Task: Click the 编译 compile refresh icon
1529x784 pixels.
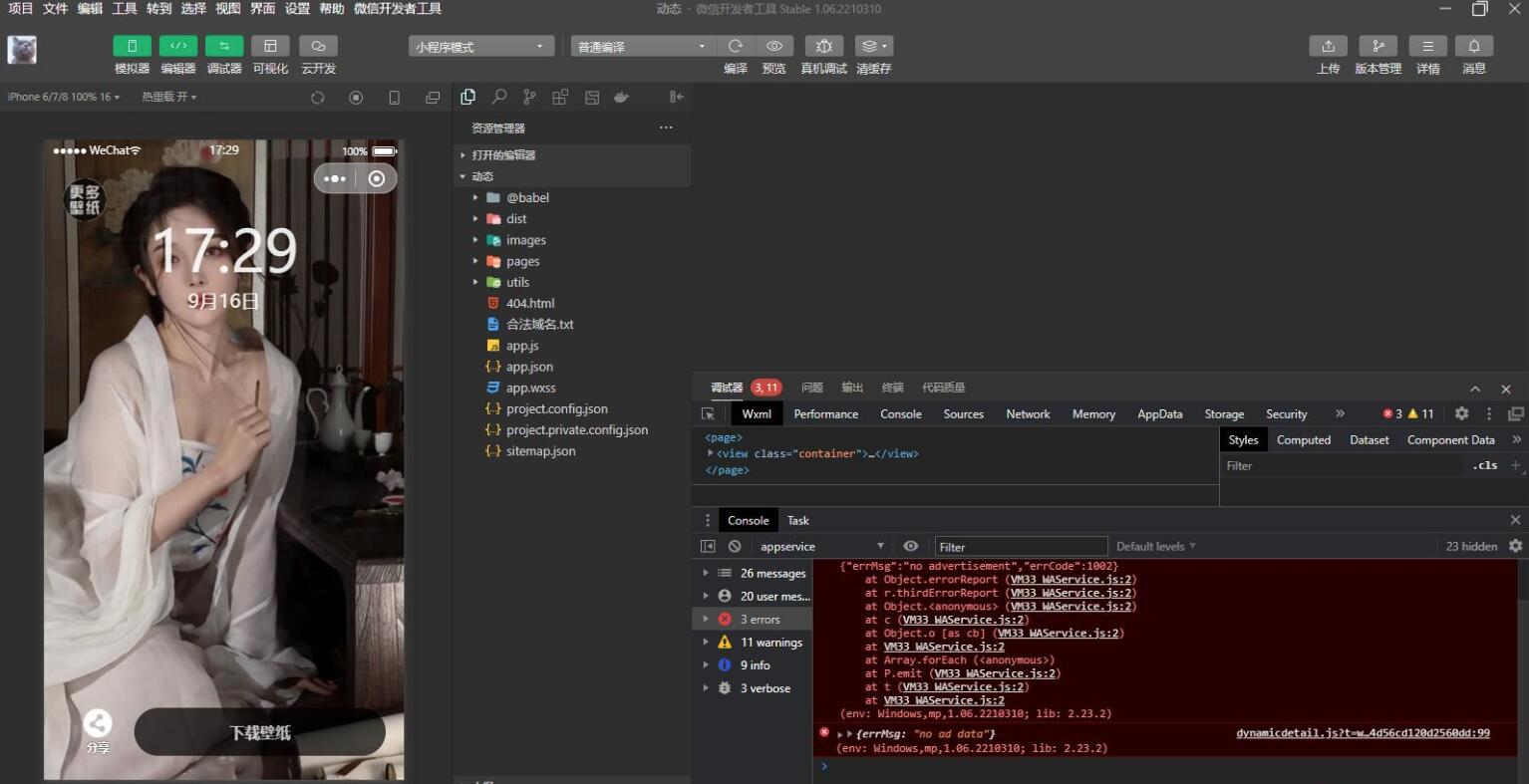Action: coord(736,46)
